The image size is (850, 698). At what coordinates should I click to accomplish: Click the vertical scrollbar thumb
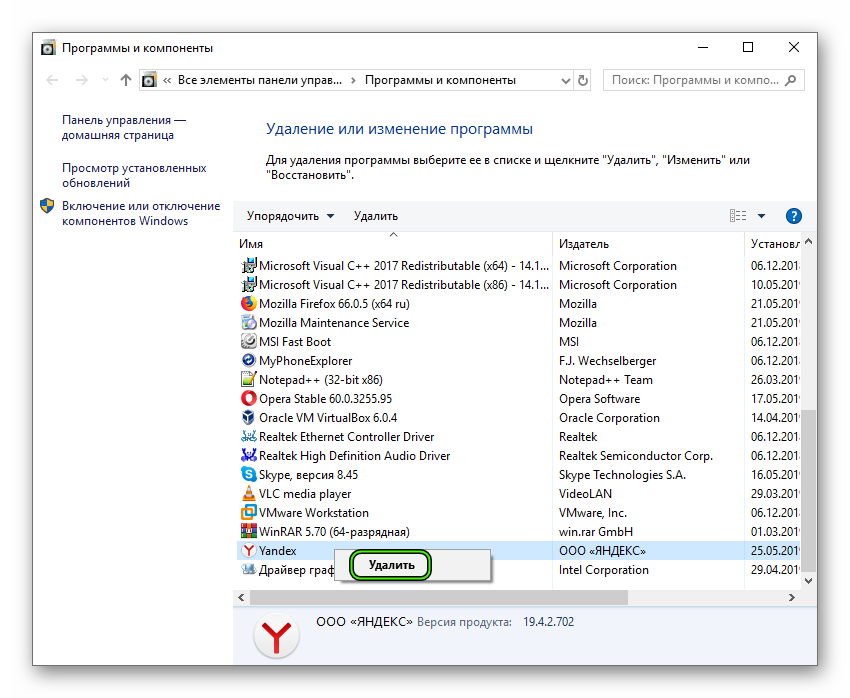809,489
